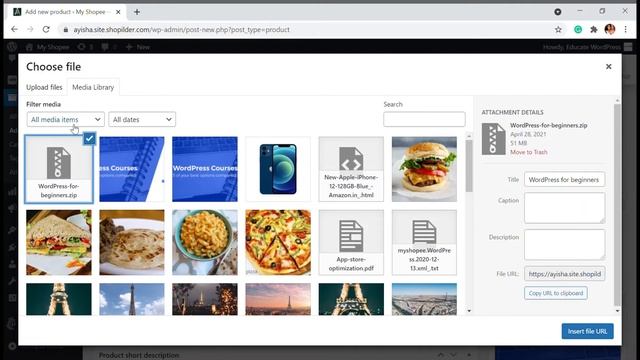Click the zip icon in Attachment Details

coord(493,139)
